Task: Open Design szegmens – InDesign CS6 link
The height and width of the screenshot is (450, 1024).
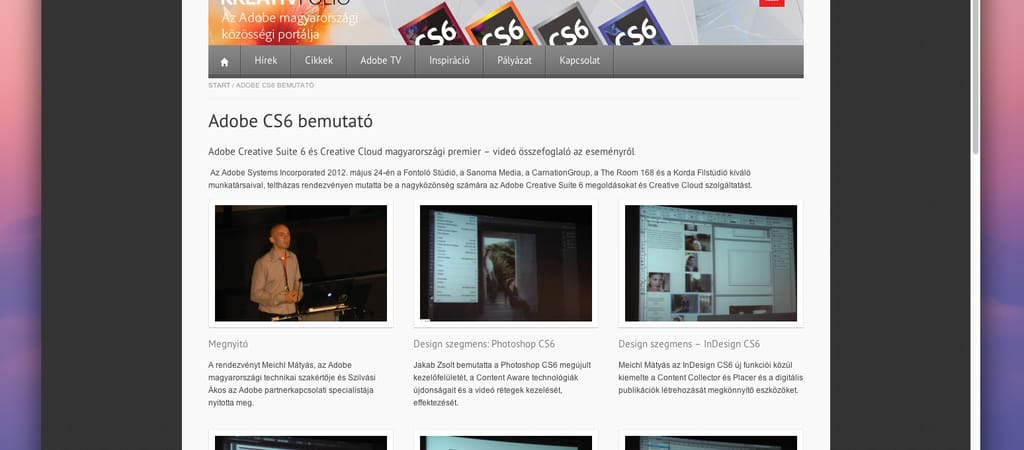Action: tap(689, 344)
